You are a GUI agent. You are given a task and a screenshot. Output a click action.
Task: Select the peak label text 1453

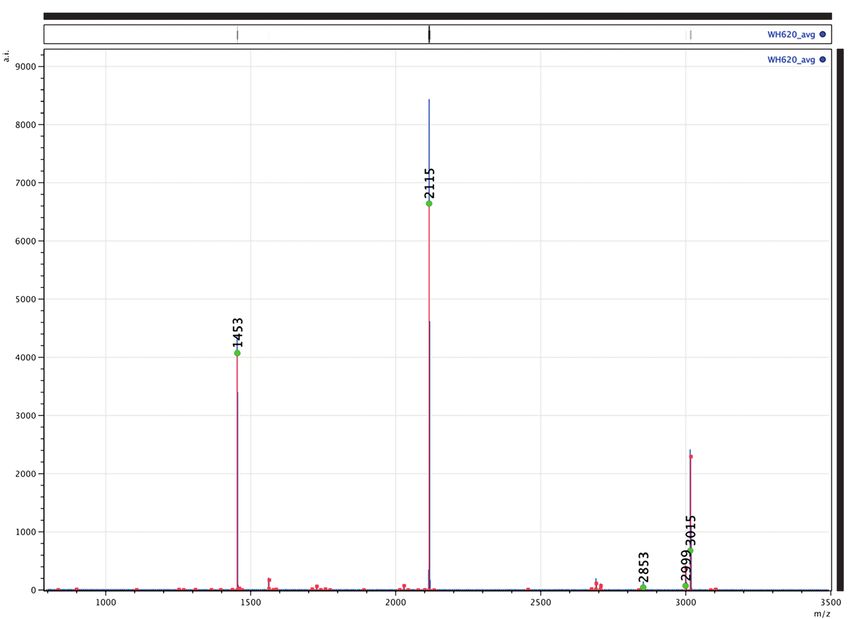[237, 332]
